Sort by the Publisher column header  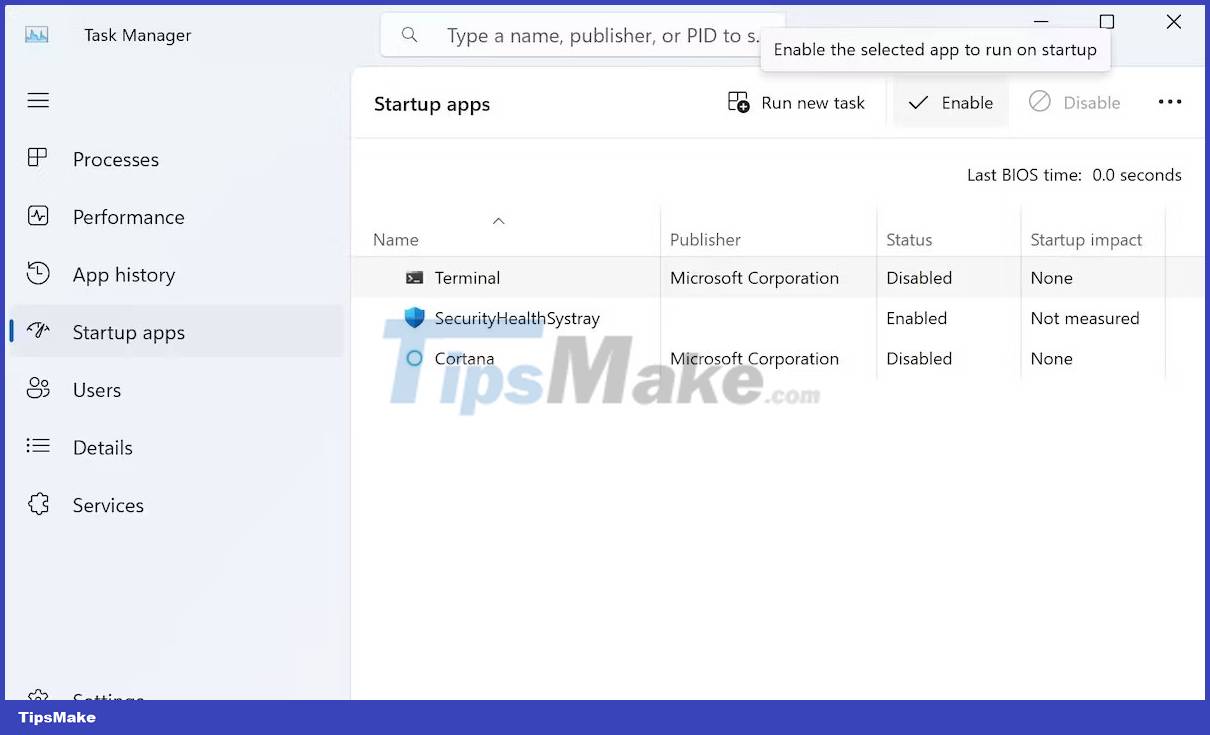click(705, 240)
